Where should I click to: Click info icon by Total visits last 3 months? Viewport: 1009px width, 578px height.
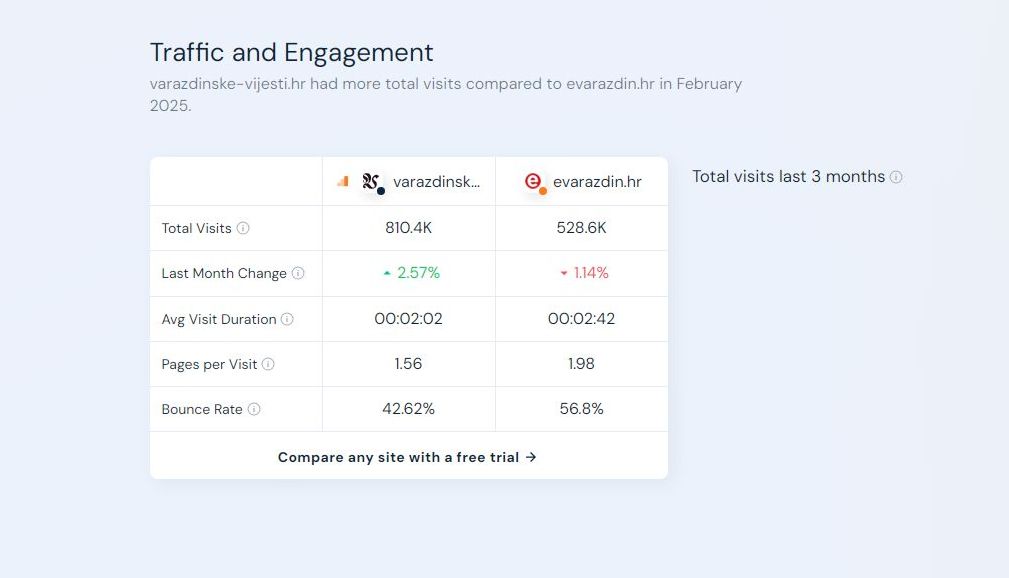pyautogui.click(x=896, y=176)
